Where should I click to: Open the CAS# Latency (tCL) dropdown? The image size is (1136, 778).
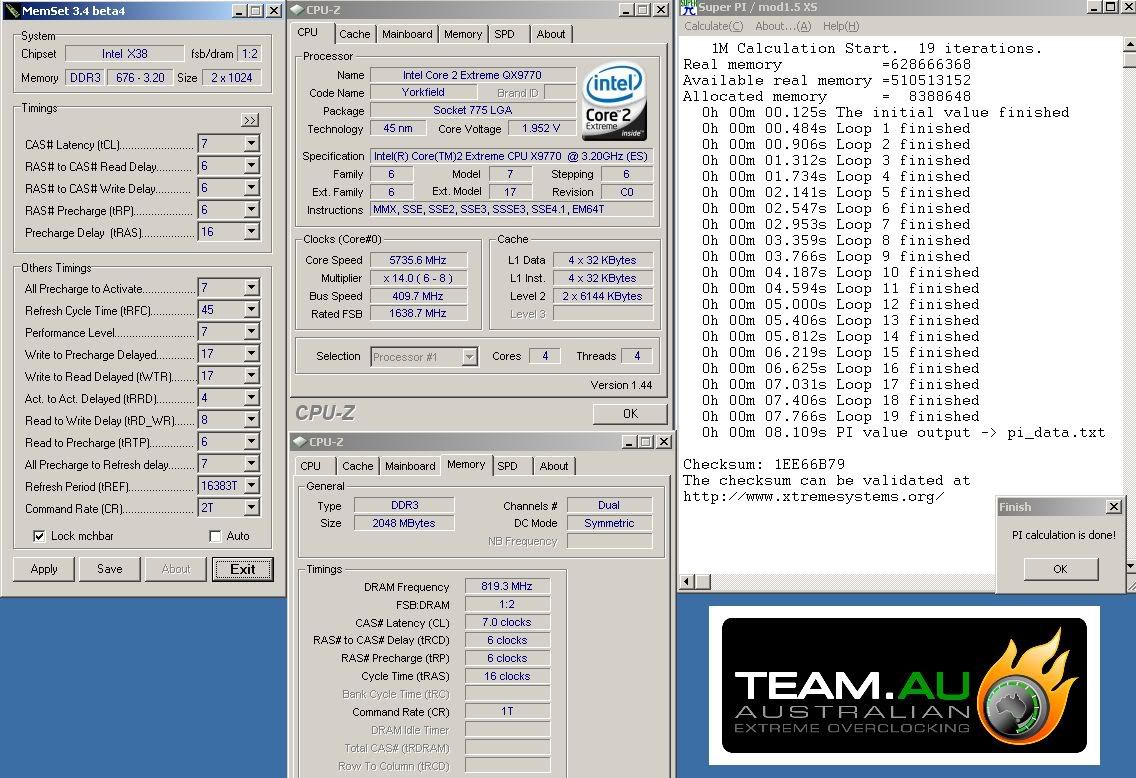pos(251,143)
